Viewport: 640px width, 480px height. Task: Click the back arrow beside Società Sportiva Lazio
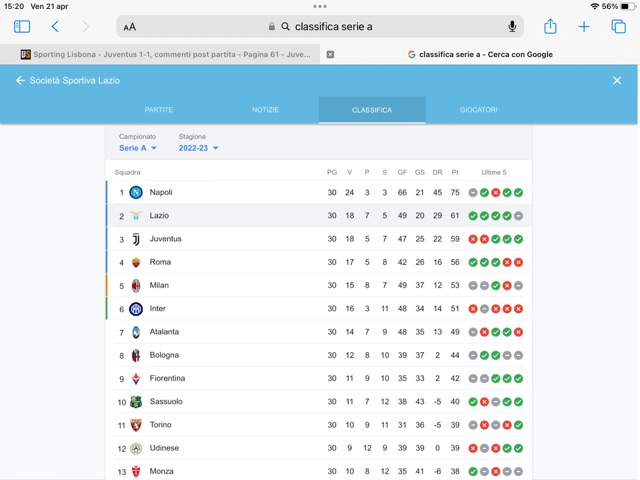[20, 80]
